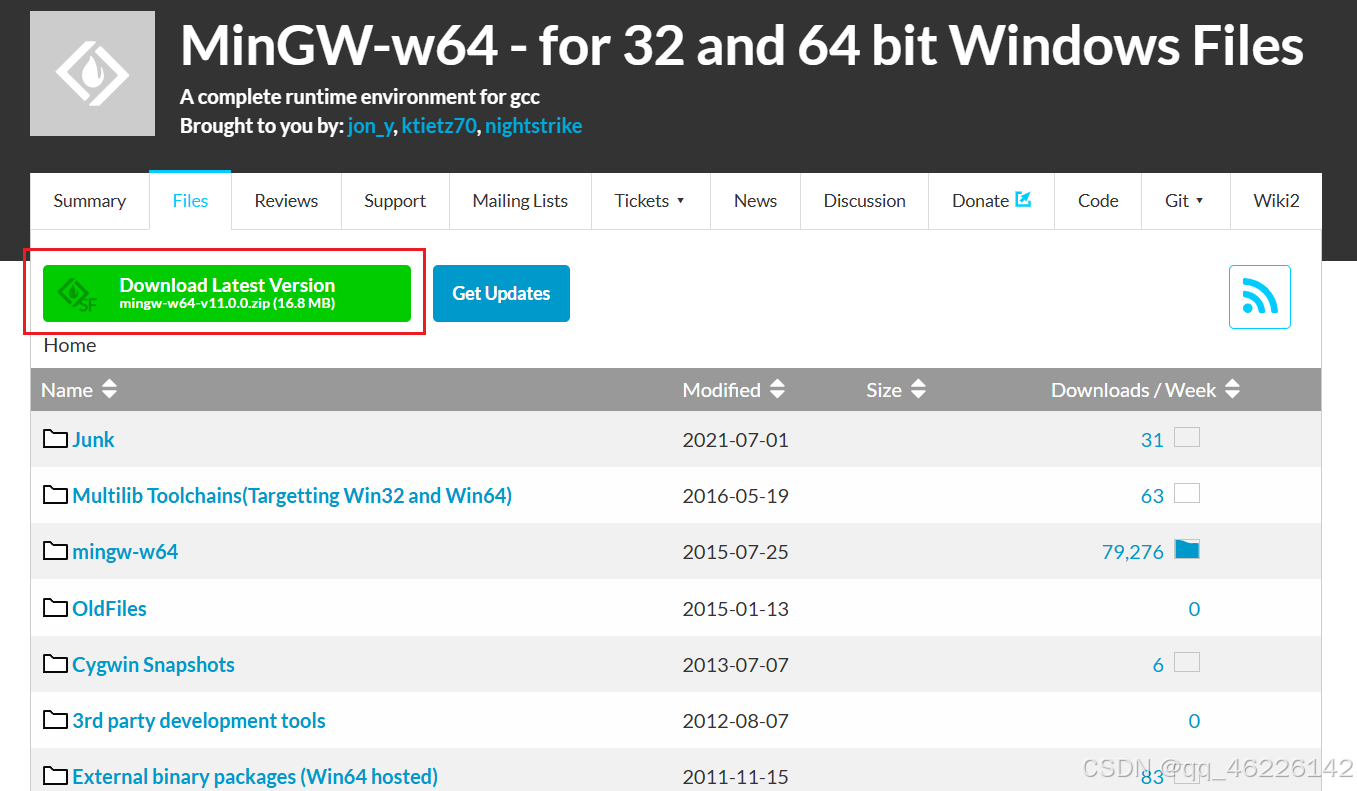This screenshot has height=791, width=1357.
Task: Open the mingw-w64 folder link
Action: (x=125, y=551)
